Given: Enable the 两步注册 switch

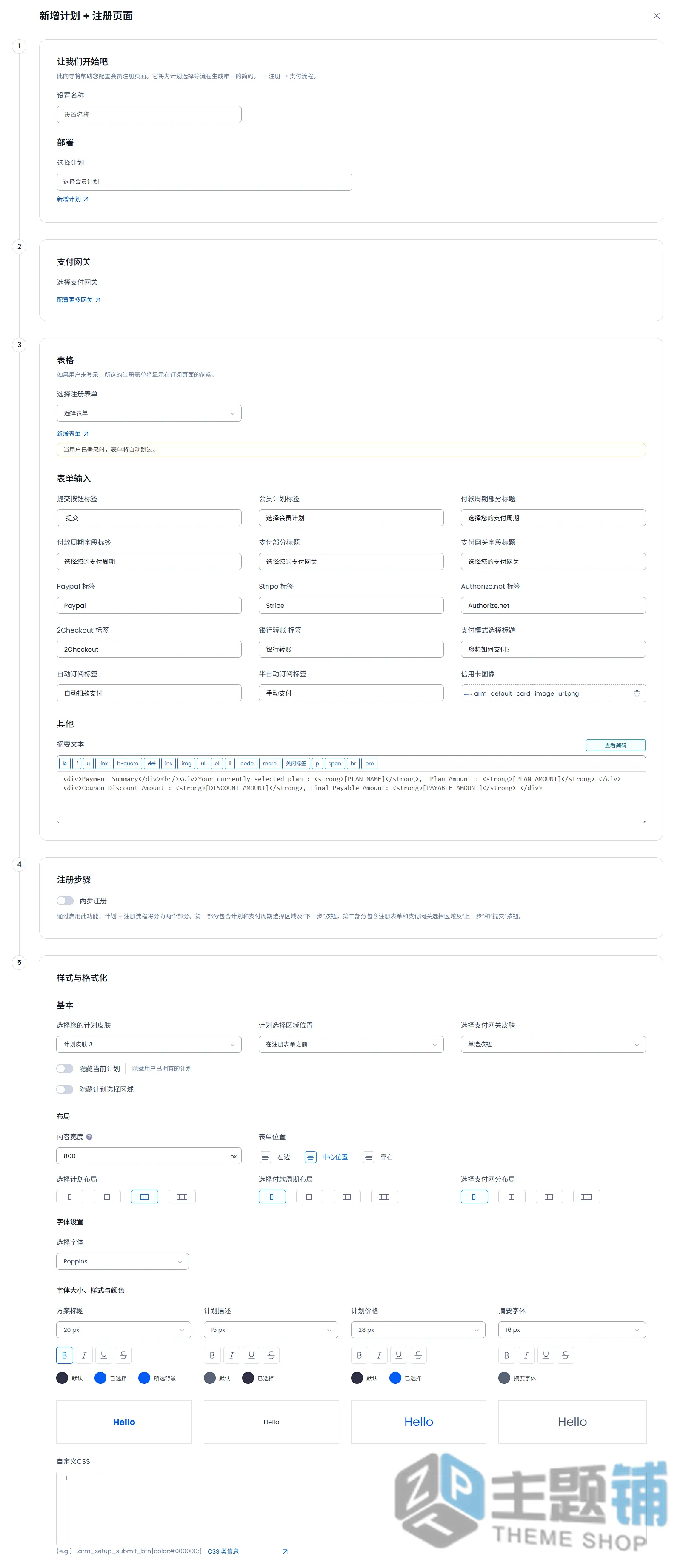Looking at the screenshot, I should click(65, 901).
